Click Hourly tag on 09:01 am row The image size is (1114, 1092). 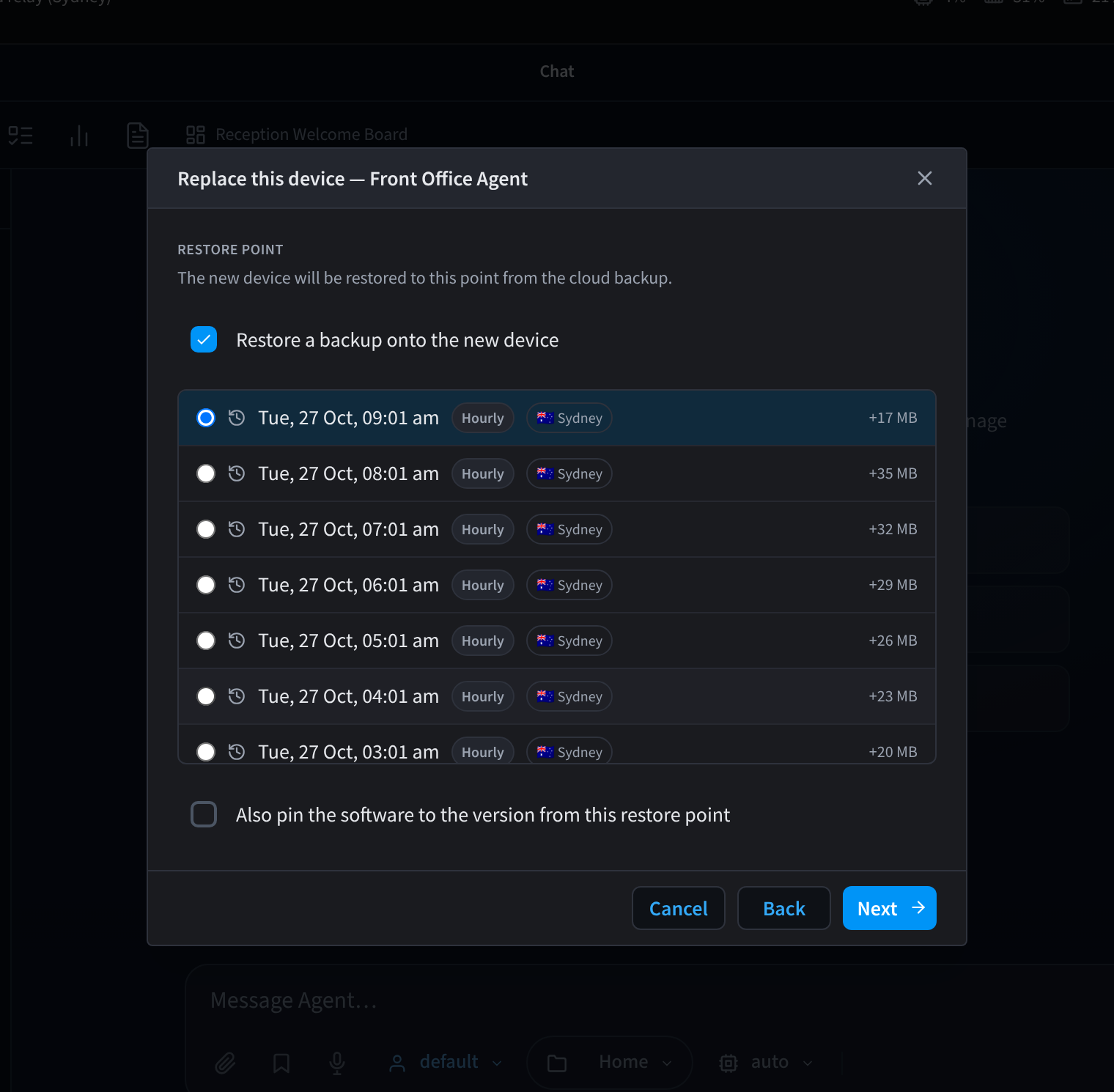[x=483, y=418]
